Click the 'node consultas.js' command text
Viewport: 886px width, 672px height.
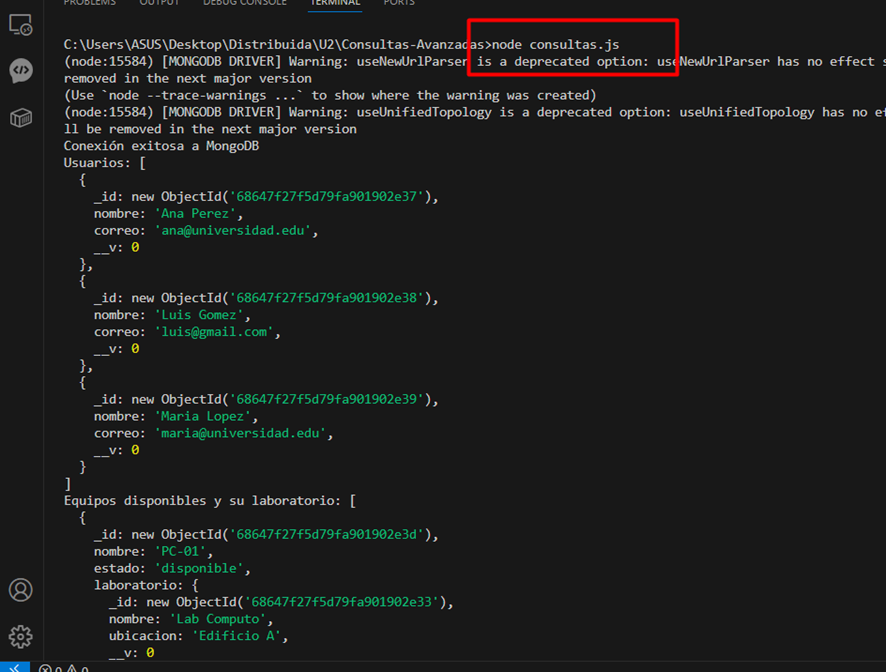[556, 45]
